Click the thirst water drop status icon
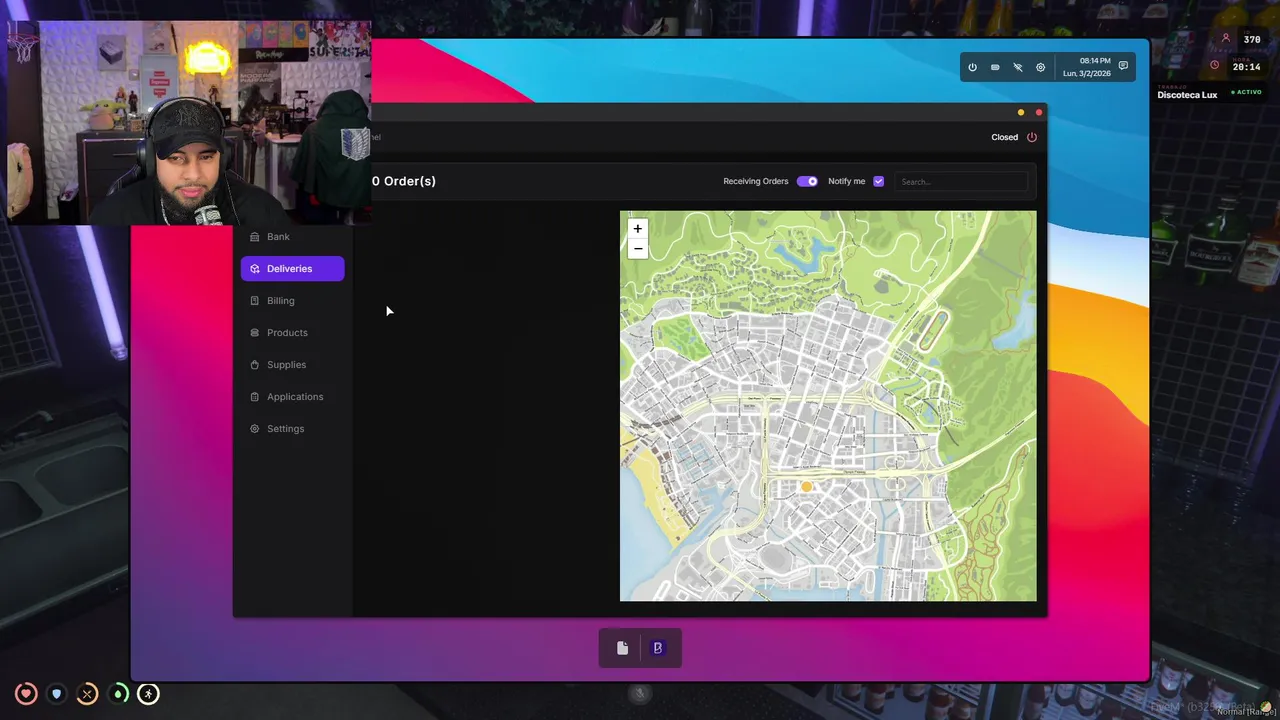The width and height of the screenshot is (1280, 720). pos(118,693)
